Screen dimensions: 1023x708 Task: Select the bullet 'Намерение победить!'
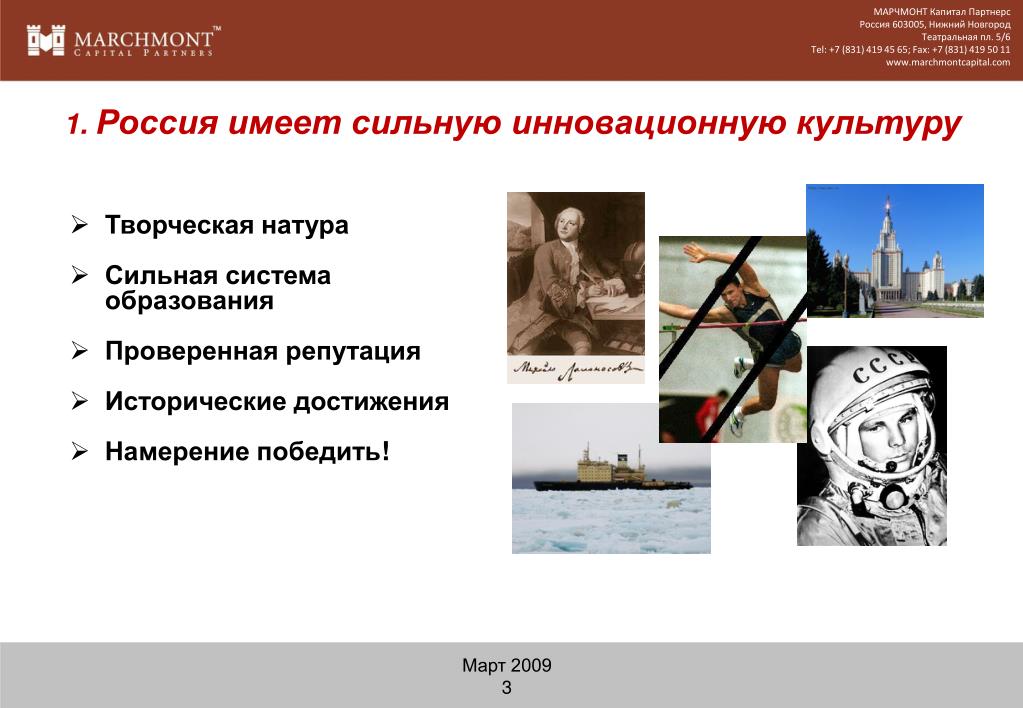tap(247, 452)
